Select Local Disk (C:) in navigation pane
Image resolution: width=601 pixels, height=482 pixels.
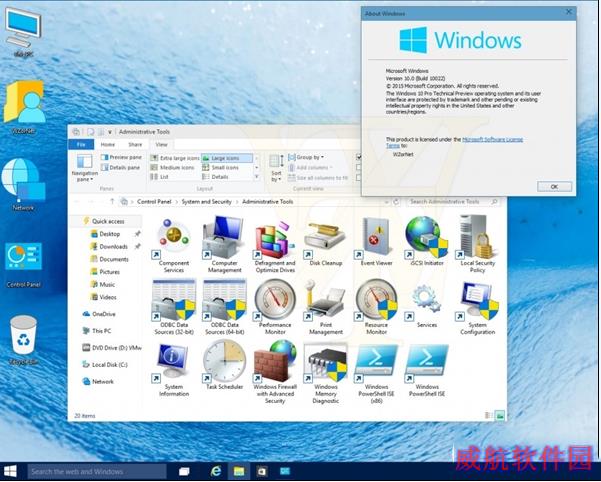105,364
